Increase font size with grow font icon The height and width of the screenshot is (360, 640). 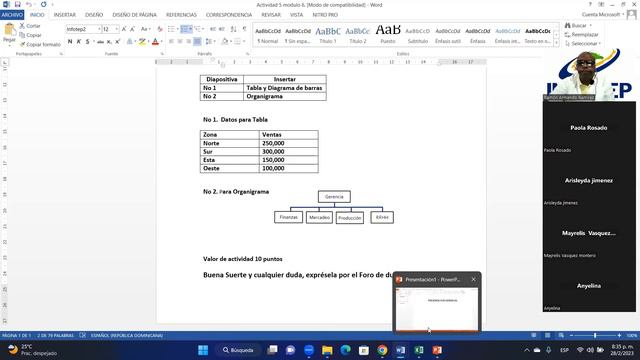pos(124,29)
